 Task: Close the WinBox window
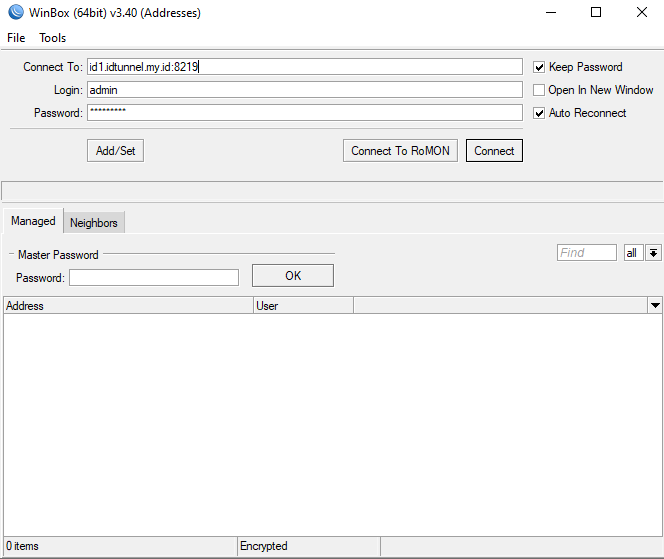pyautogui.click(x=642, y=12)
